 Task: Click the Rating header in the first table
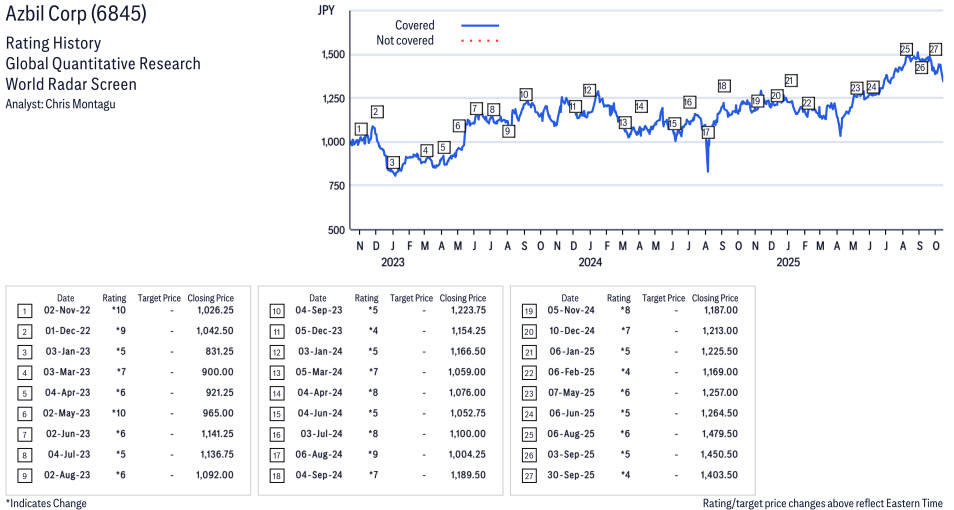(114, 298)
